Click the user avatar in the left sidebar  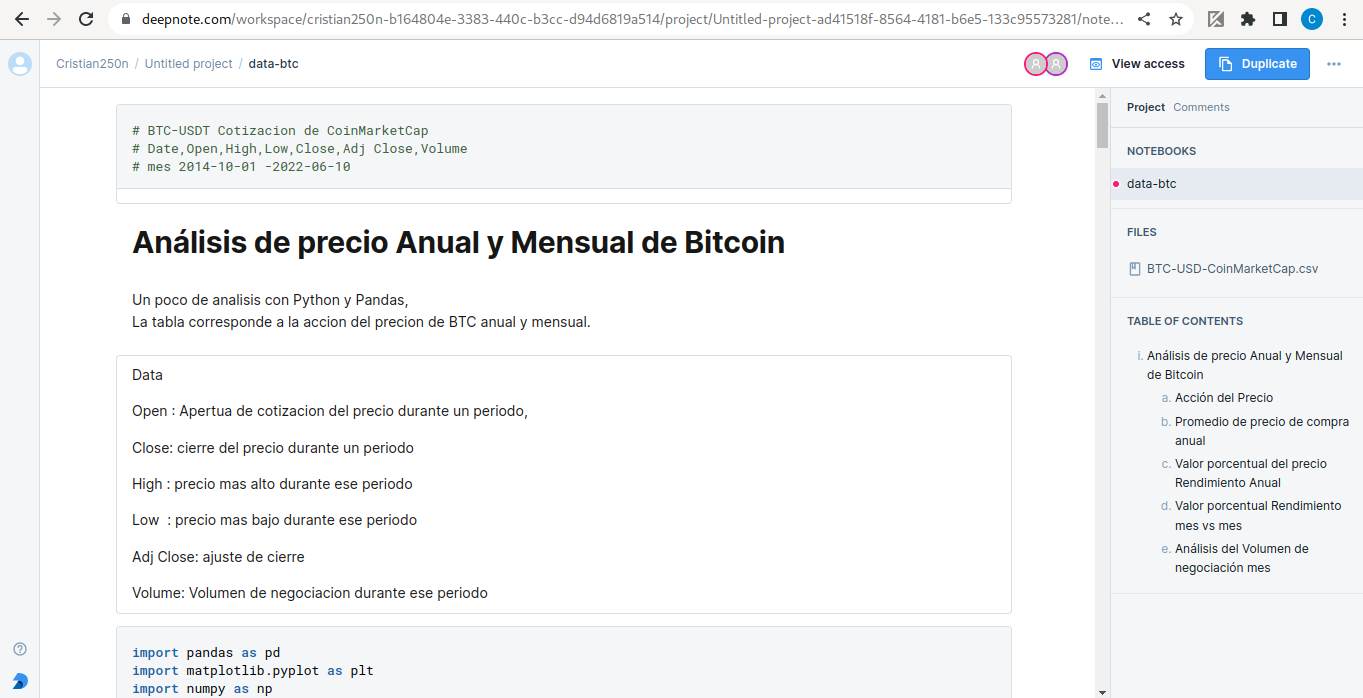click(20, 64)
